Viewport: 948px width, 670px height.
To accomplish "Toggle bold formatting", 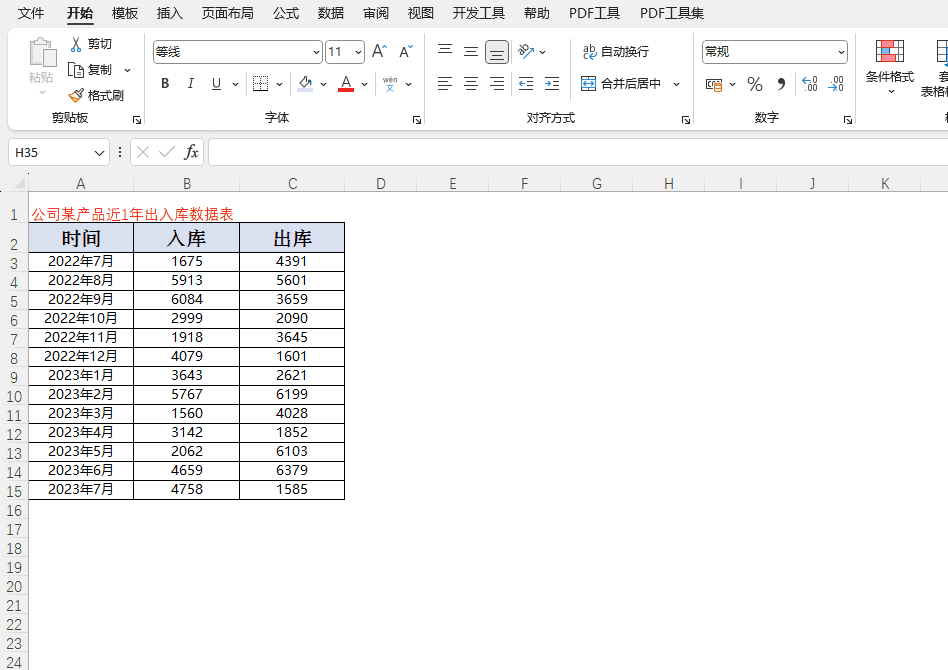I will tap(164, 84).
